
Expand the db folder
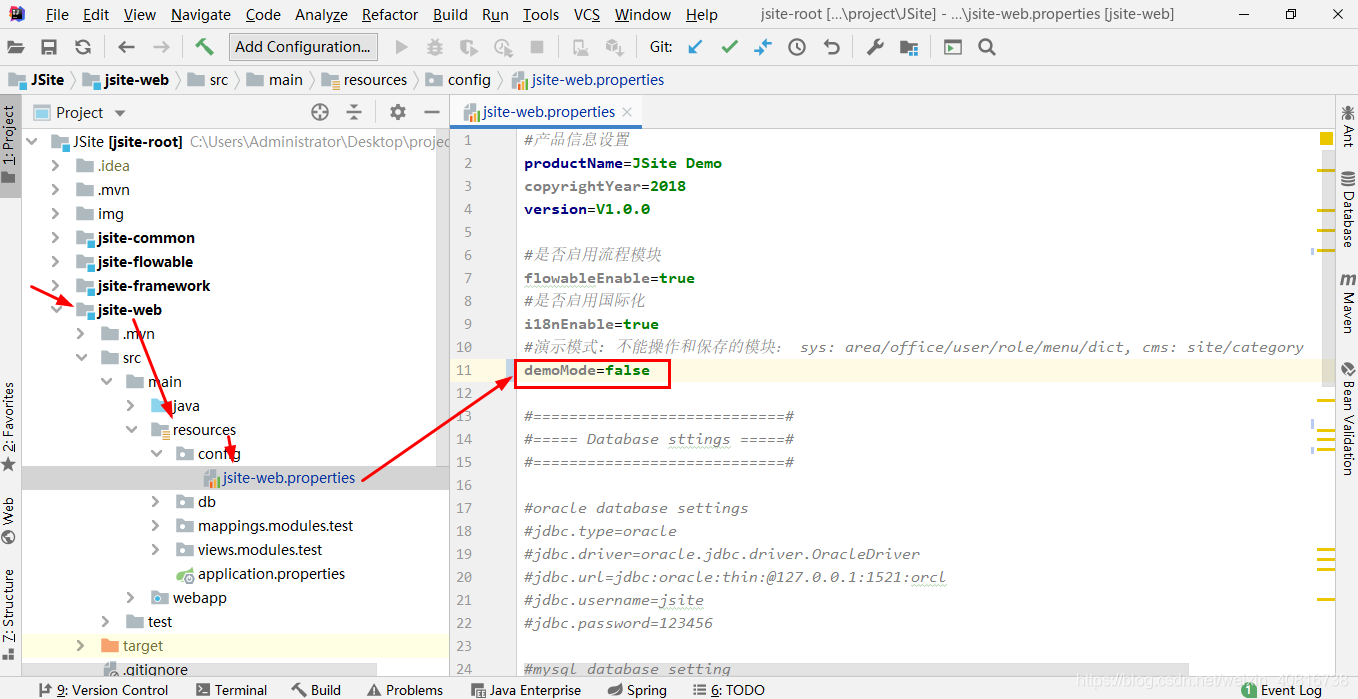point(155,502)
